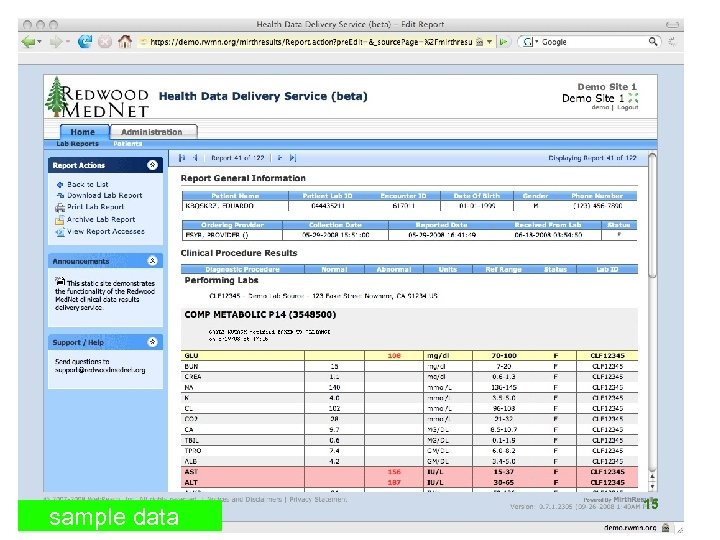Go to browser home icon
This screenshot has height=540, width=720.
click(x=124, y=41)
